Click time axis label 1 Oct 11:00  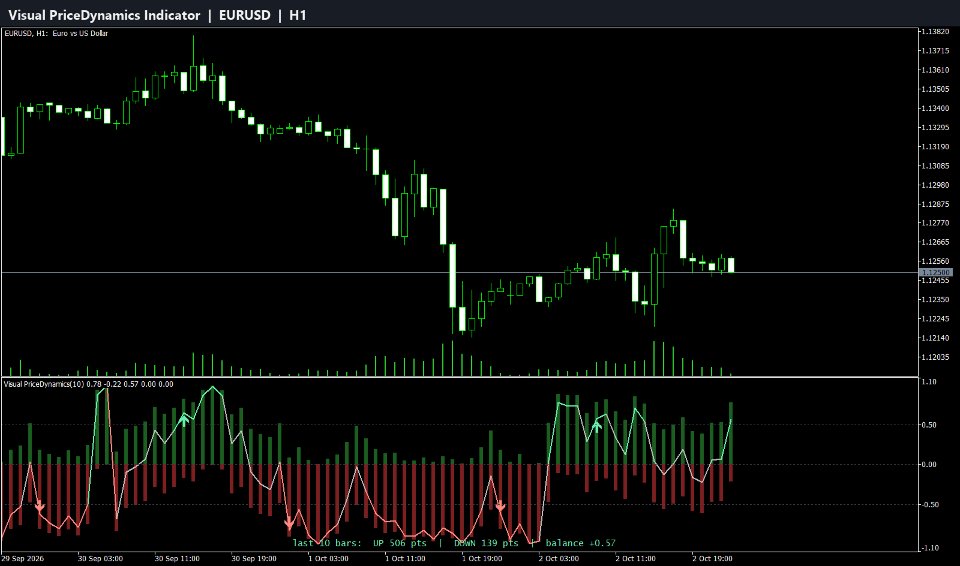point(407,559)
